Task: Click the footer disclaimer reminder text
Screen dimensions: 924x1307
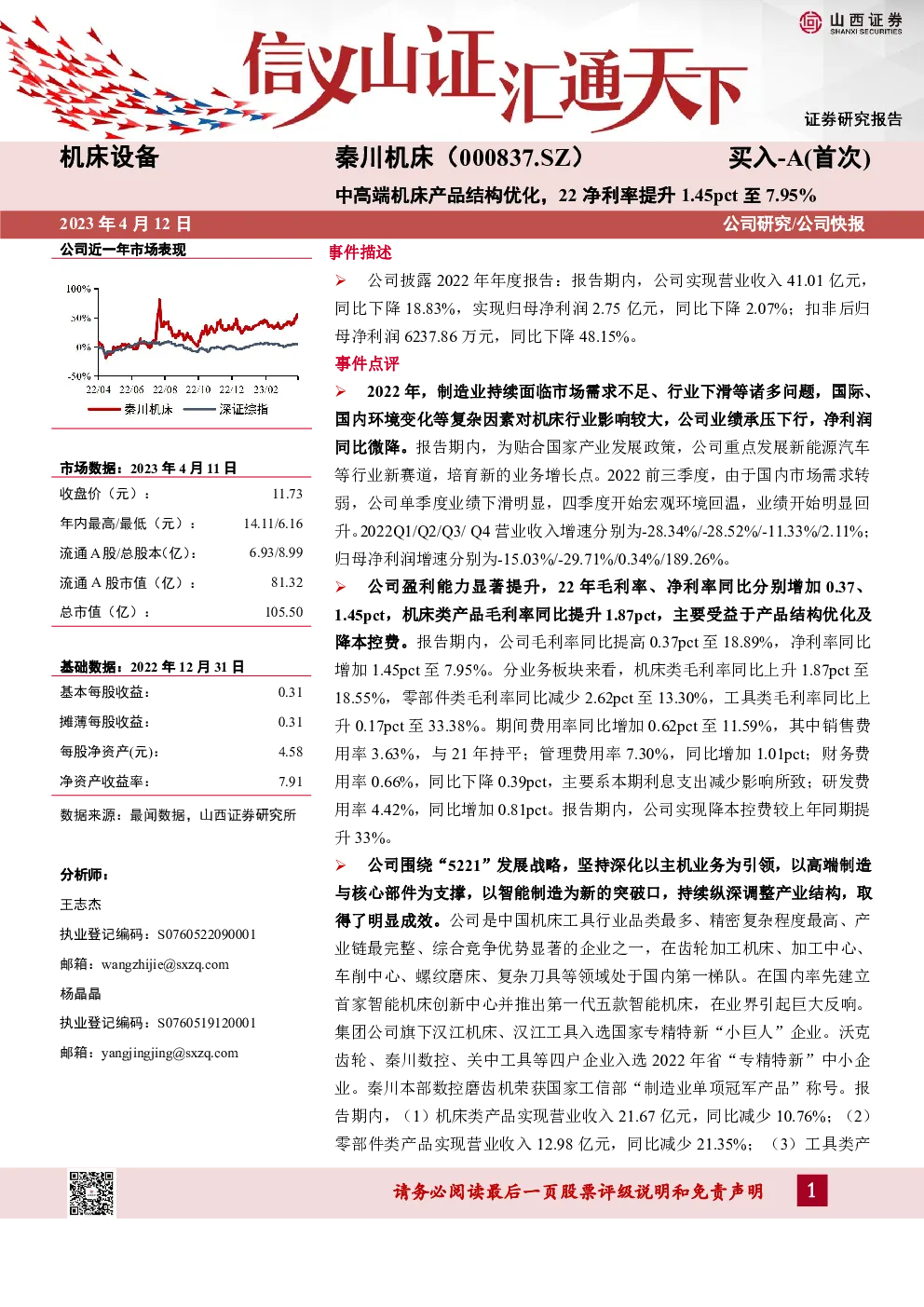Action: (578, 1191)
